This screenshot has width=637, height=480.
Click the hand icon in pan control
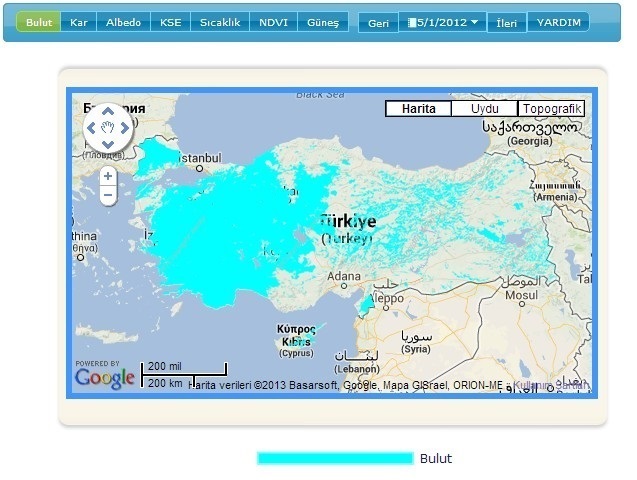pos(107,127)
